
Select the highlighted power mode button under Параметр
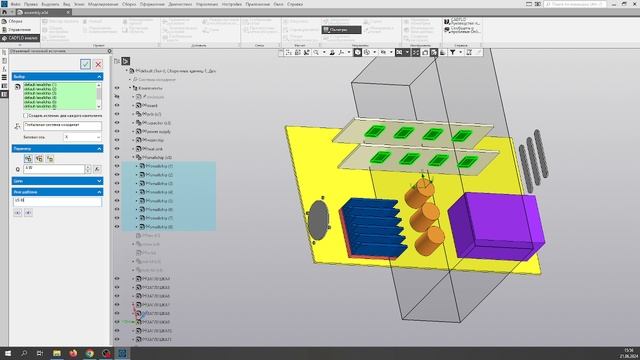28,159
